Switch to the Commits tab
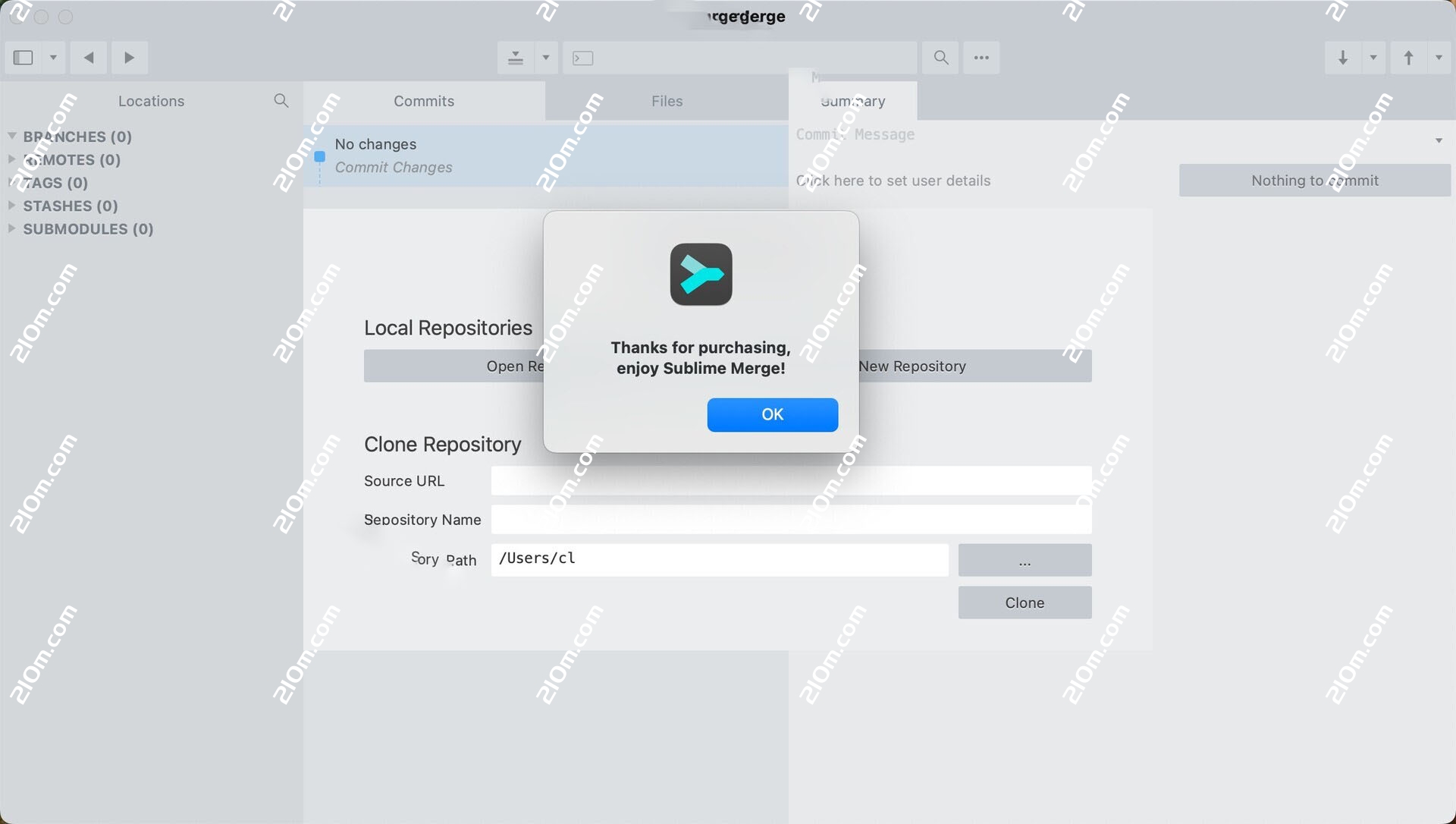 coord(424,101)
